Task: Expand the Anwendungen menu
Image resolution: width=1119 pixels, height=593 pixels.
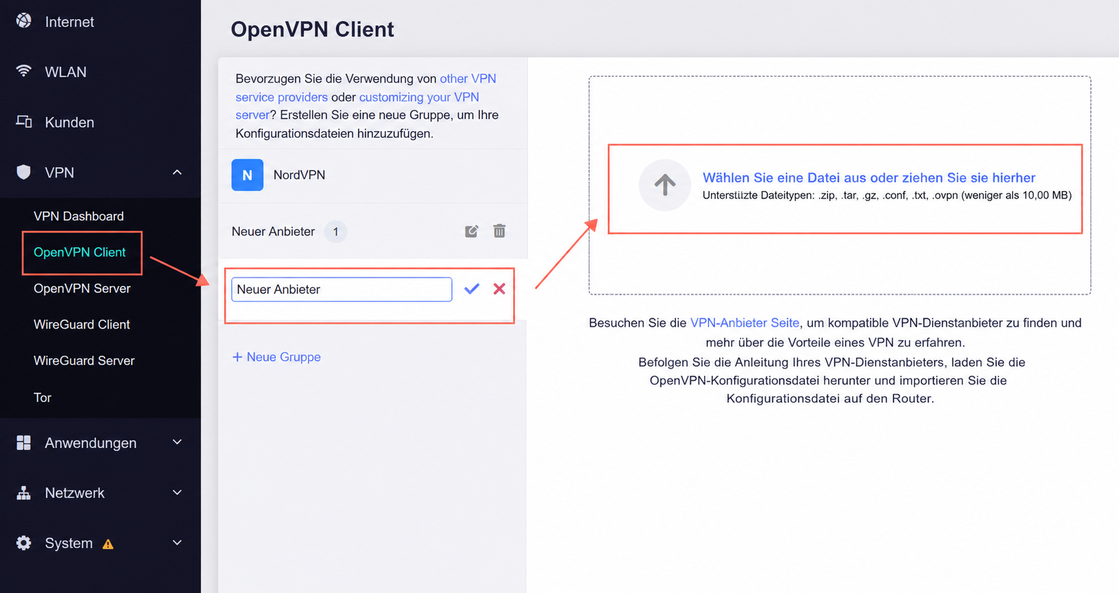Action: tap(177, 442)
